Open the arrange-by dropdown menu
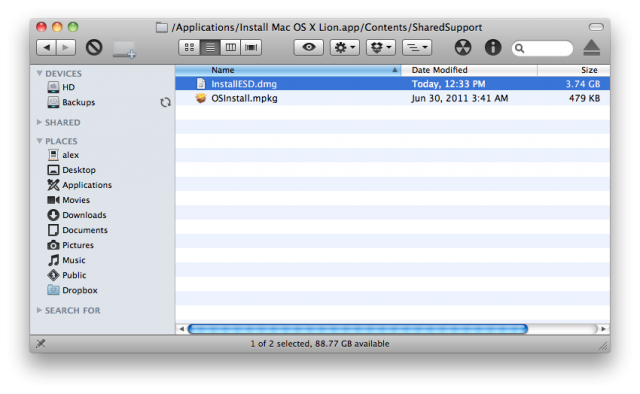The image size is (640, 394). click(417, 47)
